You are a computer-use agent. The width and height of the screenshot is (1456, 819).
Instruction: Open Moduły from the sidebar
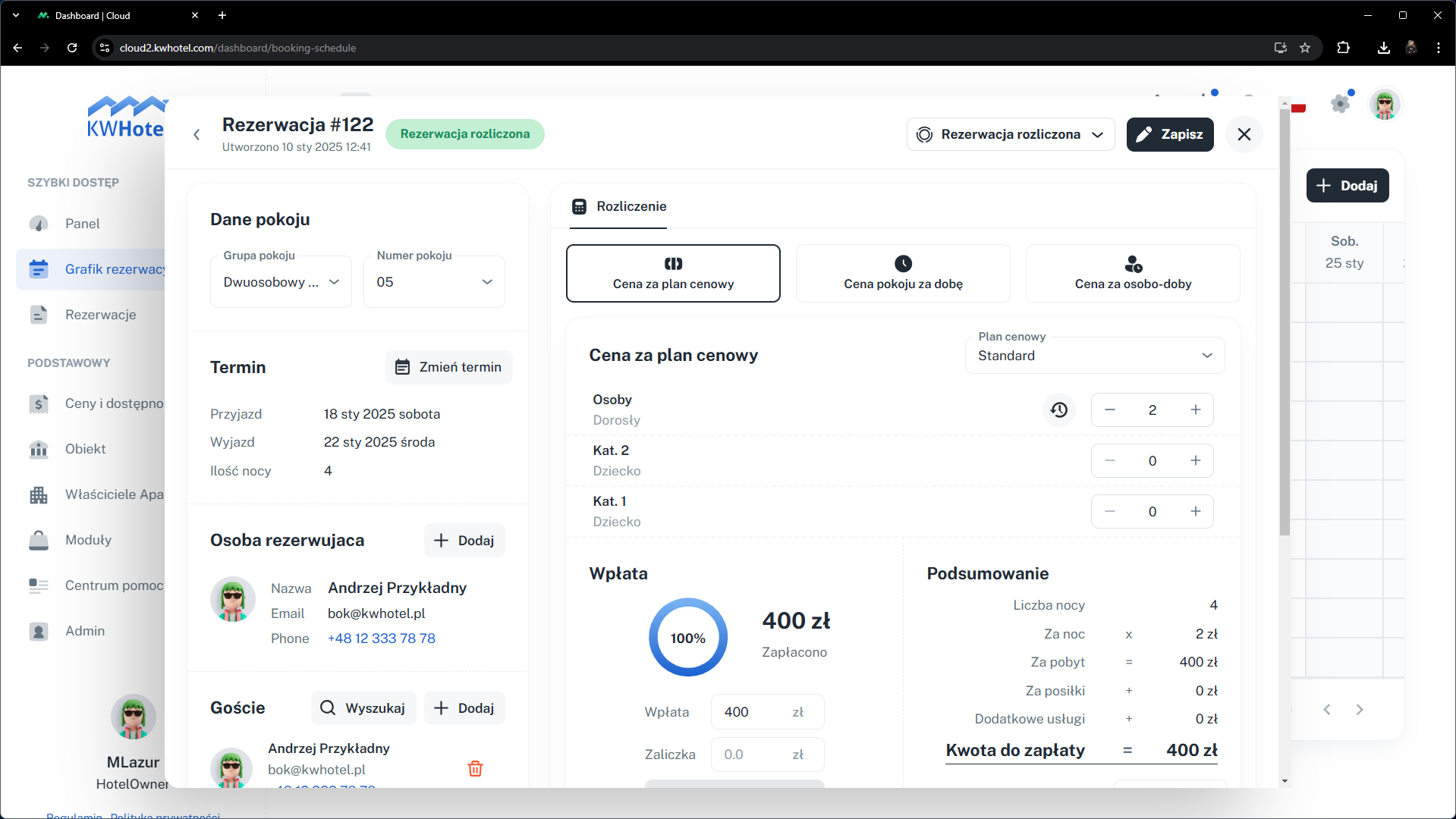(88, 540)
